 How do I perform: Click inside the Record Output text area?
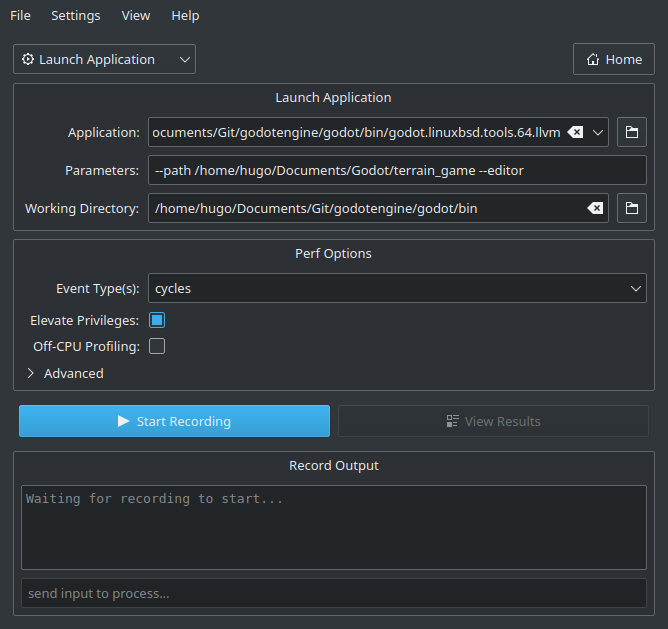[333, 527]
